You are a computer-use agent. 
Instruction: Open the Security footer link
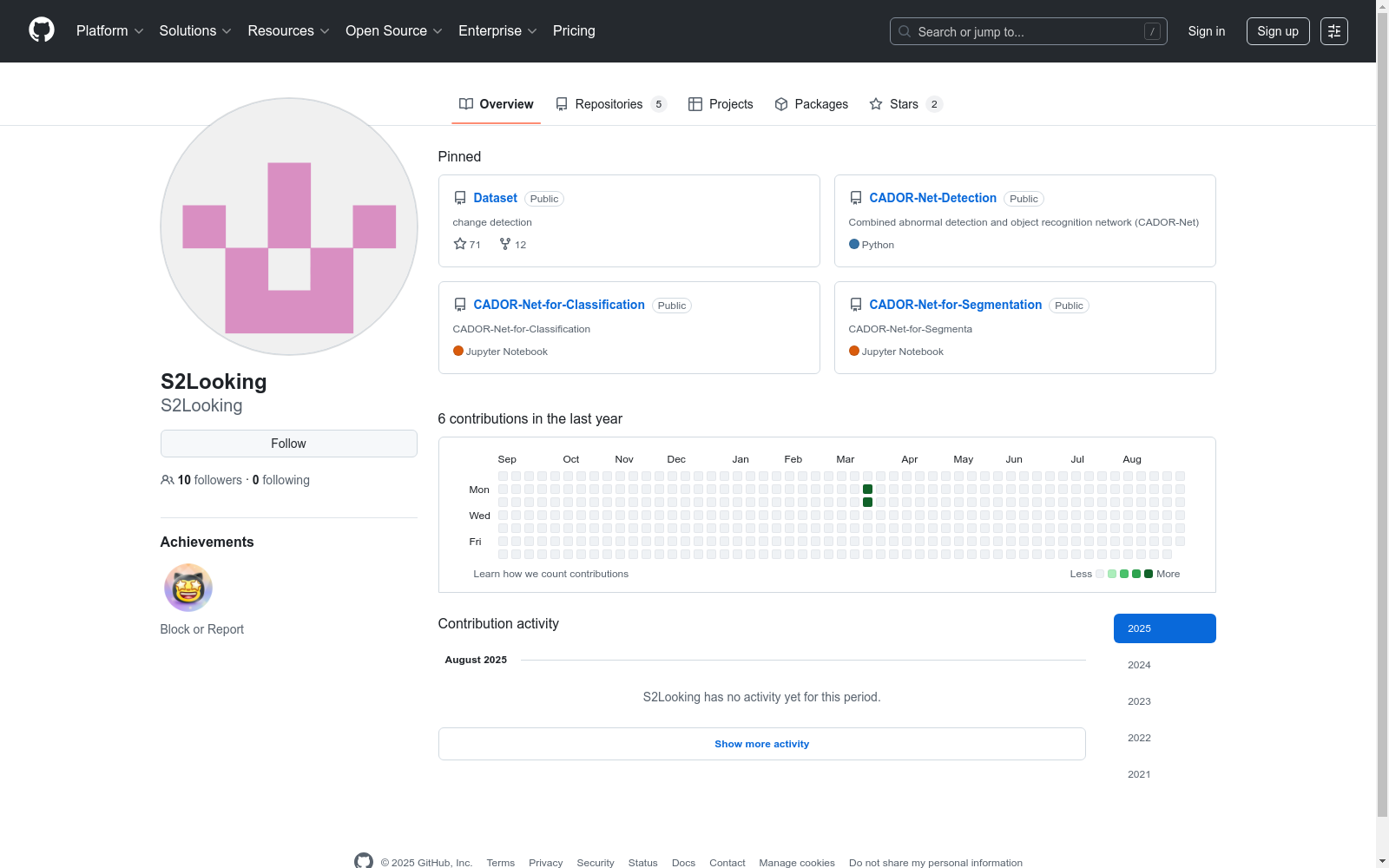[x=596, y=863]
